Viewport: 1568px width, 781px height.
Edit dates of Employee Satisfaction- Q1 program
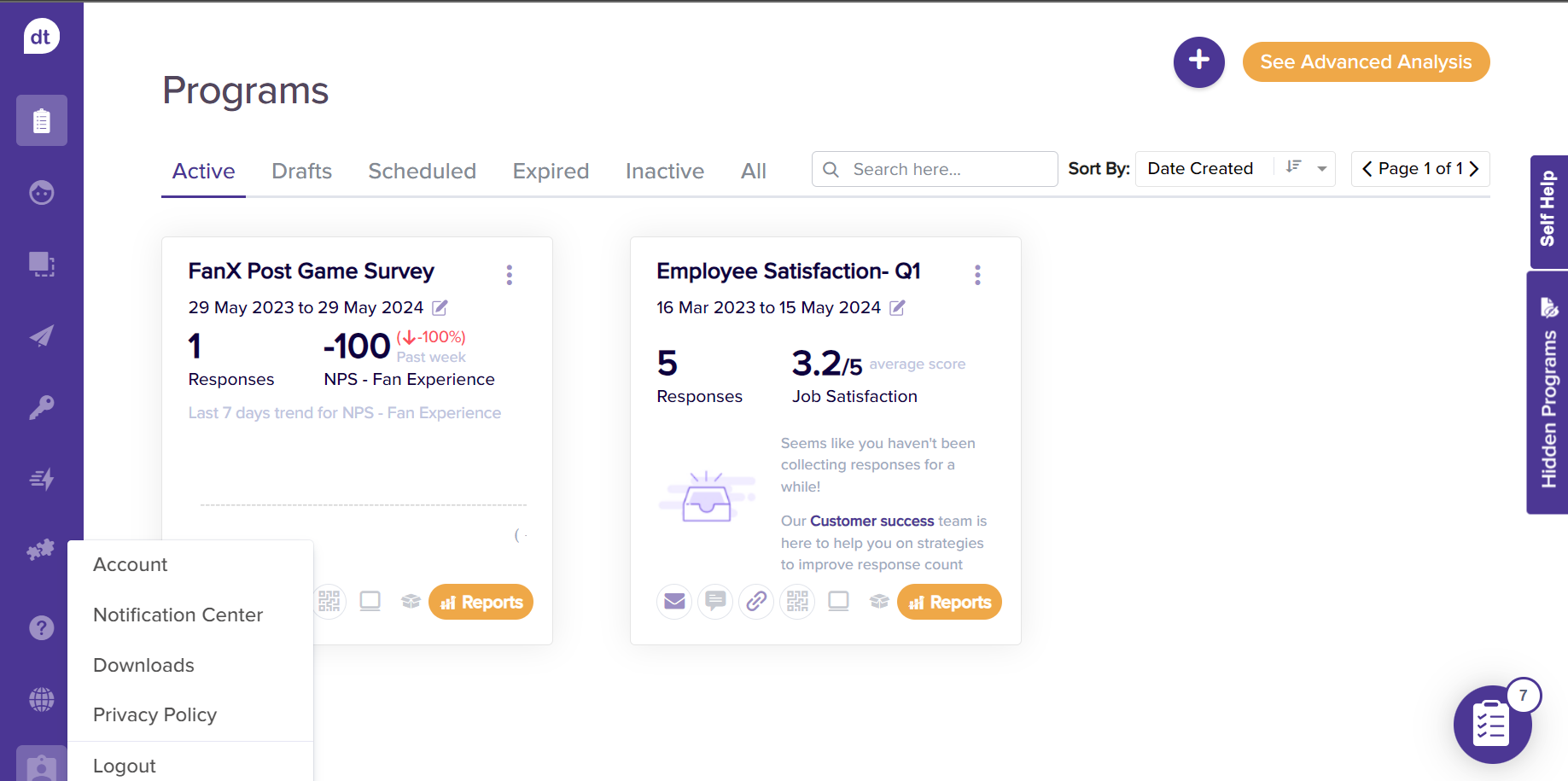click(897, 308)
